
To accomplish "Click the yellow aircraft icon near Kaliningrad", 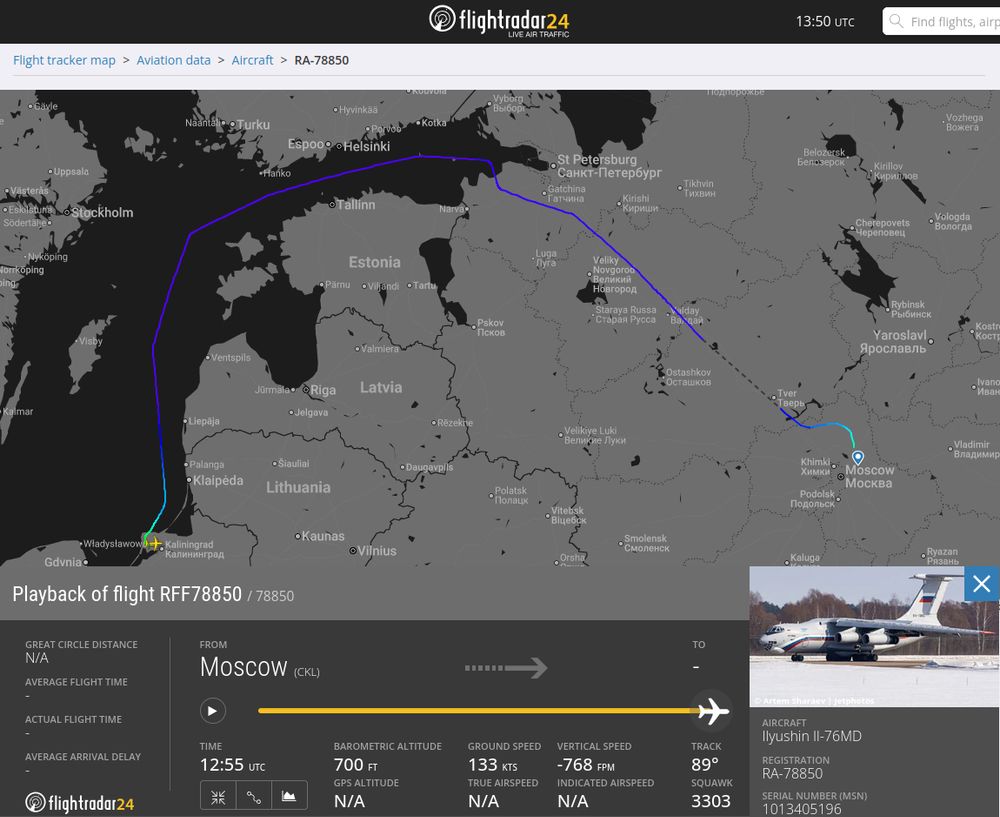I will [x=155, y=543].
